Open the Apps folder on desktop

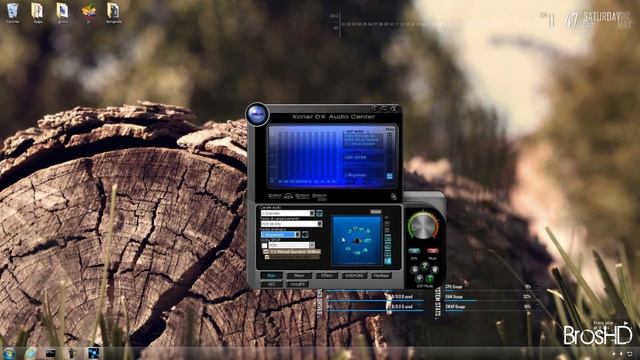point(38,13)
